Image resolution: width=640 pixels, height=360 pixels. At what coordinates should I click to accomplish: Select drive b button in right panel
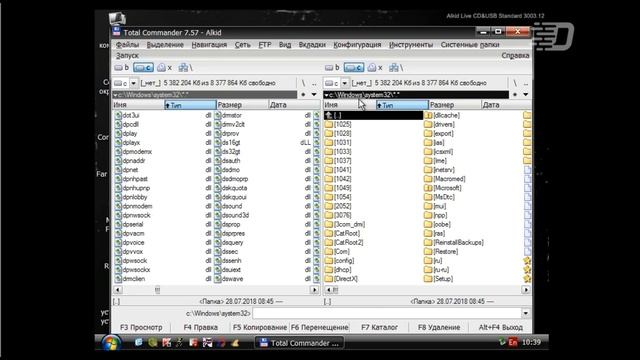coord(332,68)
